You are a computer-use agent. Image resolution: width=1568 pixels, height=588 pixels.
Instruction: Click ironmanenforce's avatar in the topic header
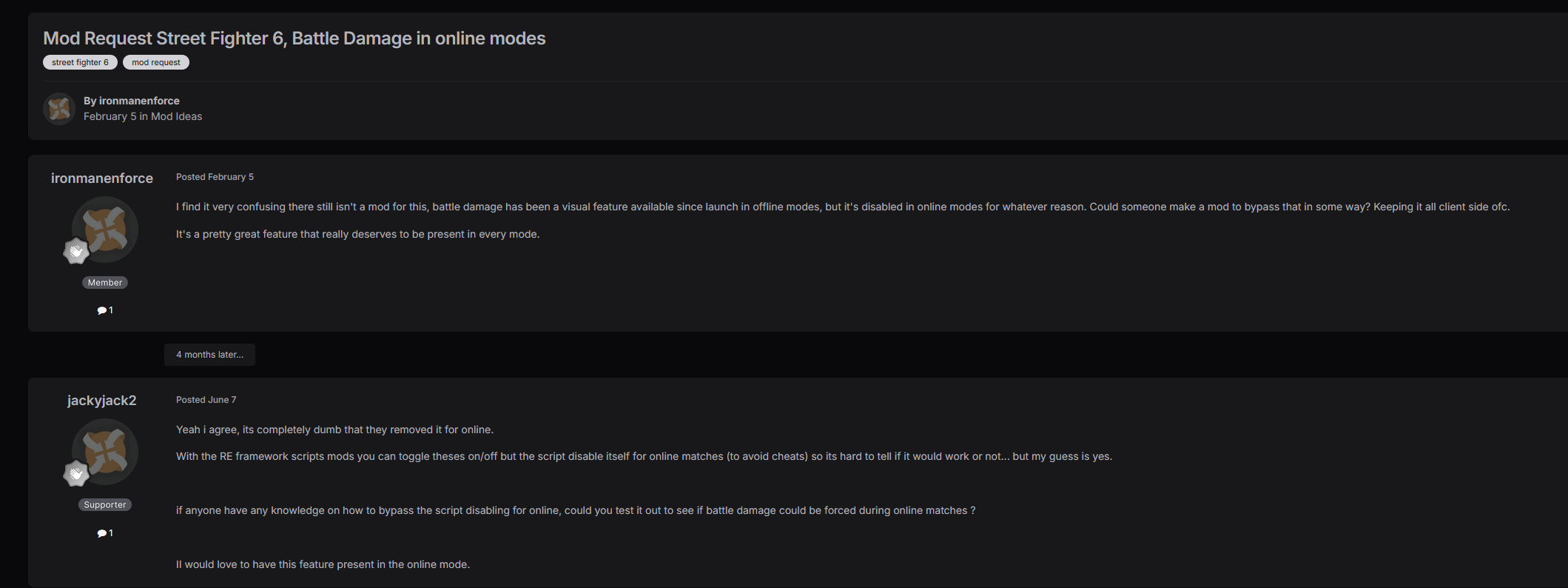coord(59,109)
